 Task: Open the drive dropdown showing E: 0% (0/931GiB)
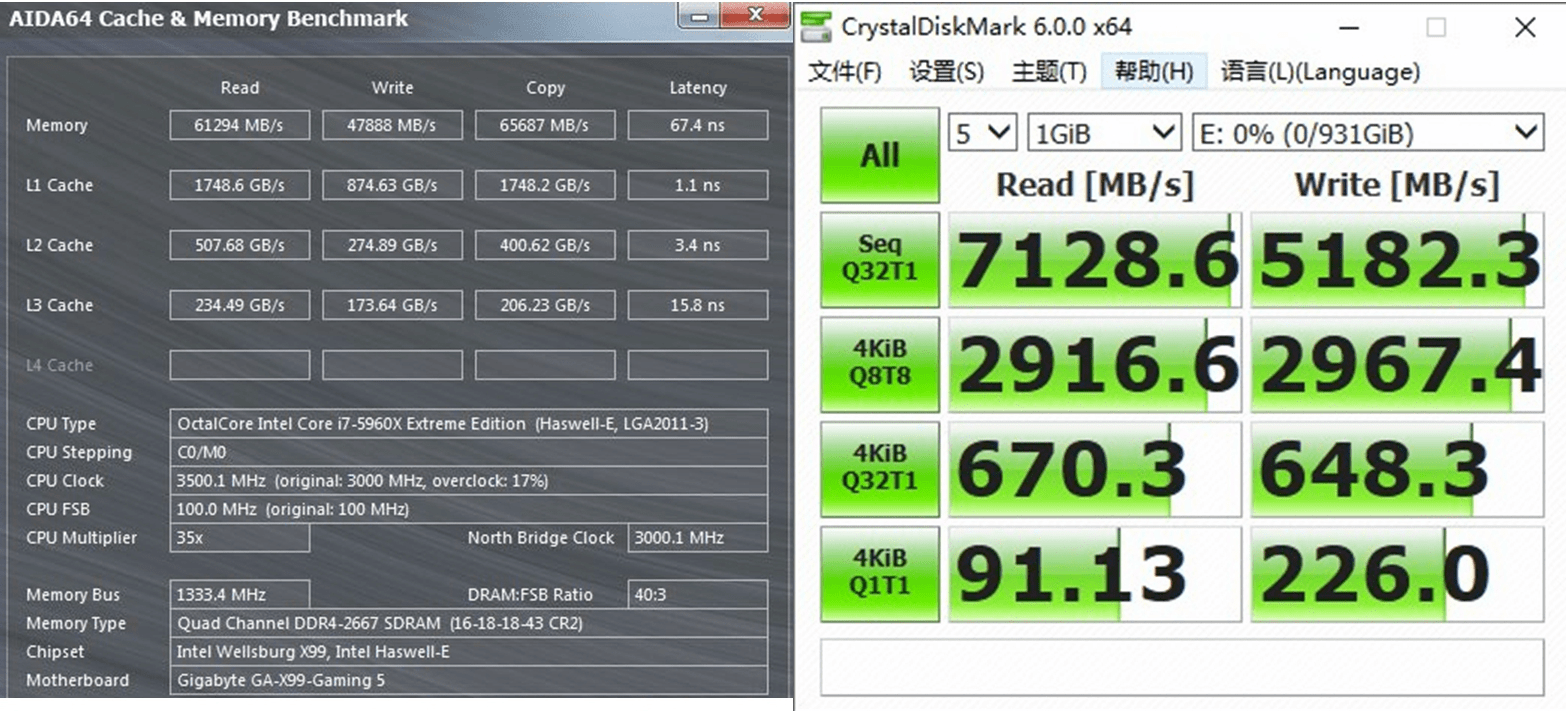[1367, 132]
